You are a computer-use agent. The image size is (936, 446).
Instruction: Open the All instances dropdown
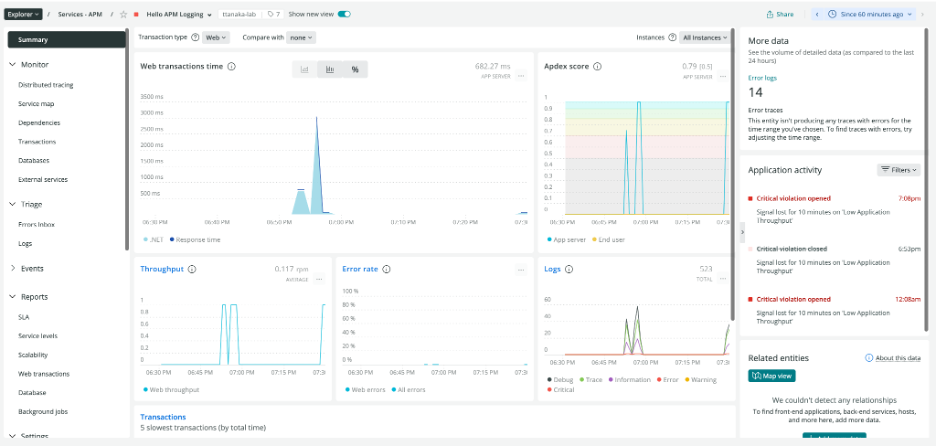point(703,37)
